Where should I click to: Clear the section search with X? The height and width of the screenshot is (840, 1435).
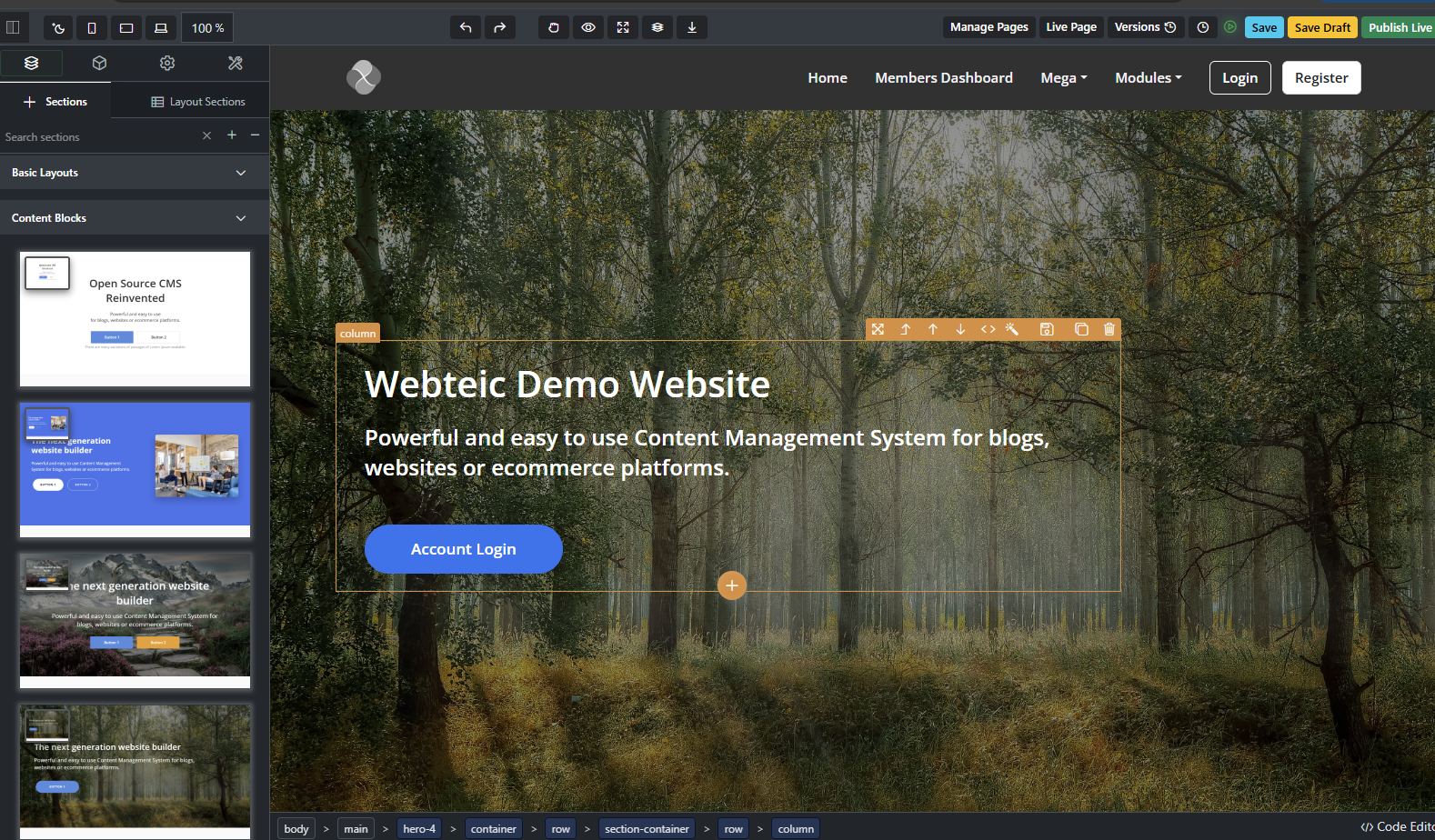point(206,135)
